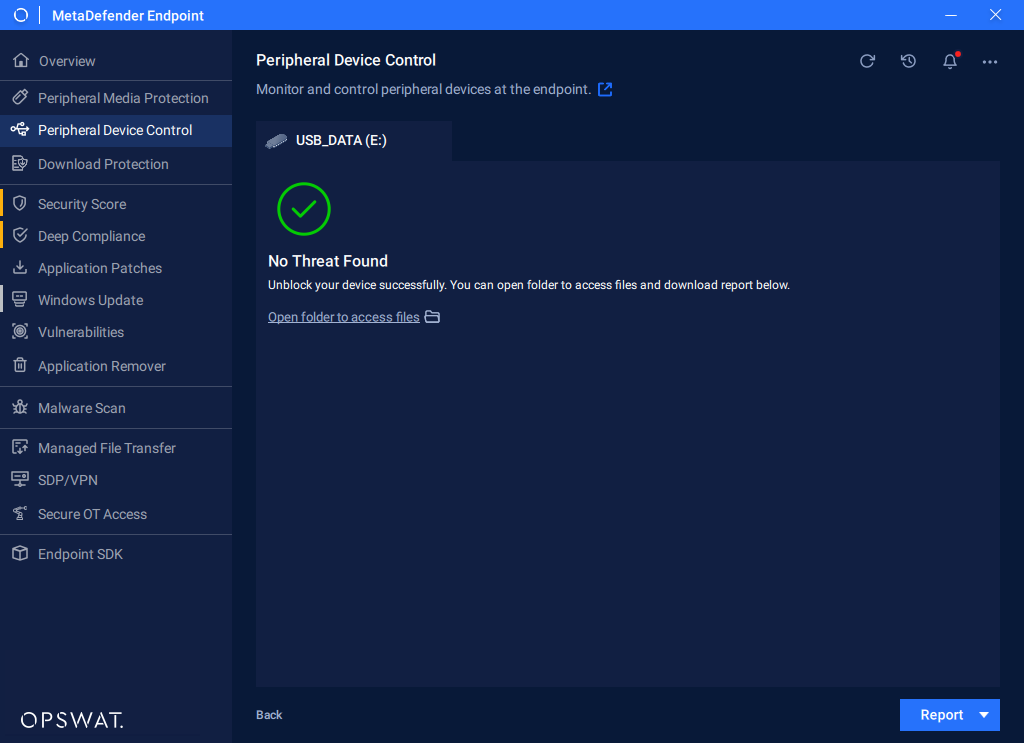The width and height of the screenshot is (1024, 743).
Task: Select Application Patches in sidebar
Action: coord(116,268)
